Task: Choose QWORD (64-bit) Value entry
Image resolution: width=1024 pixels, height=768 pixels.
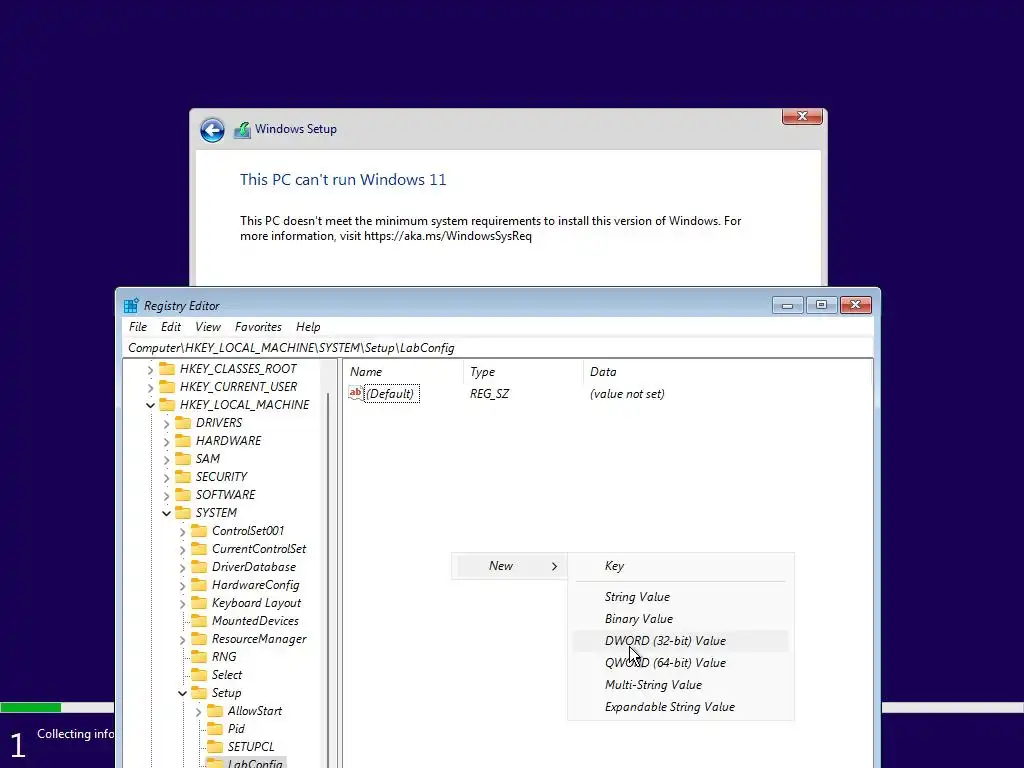Action: (680, 662)
